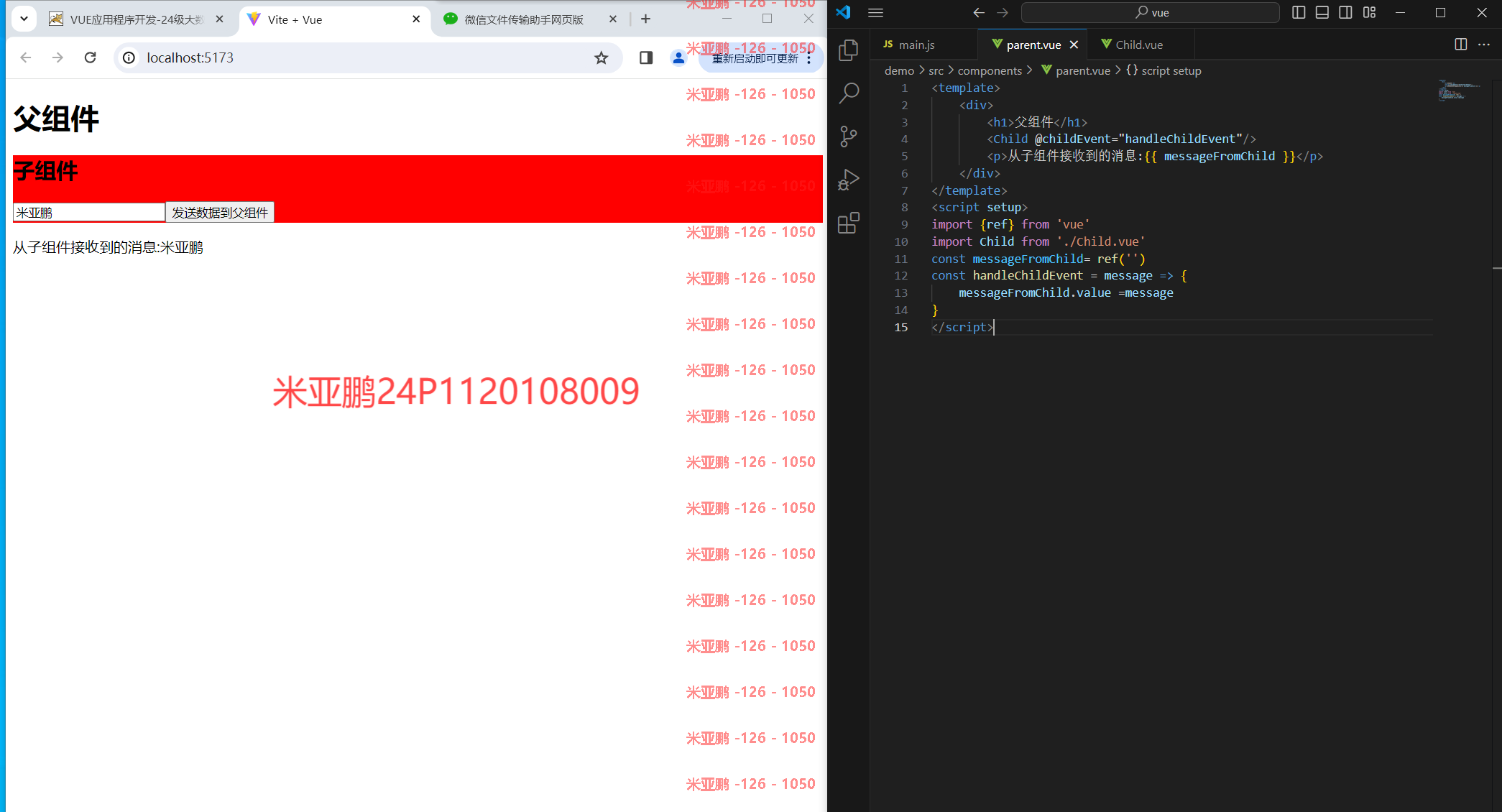Open the VS Code Explorer panel
This screenshot has width=1502, height=812.
coord(849,50)
